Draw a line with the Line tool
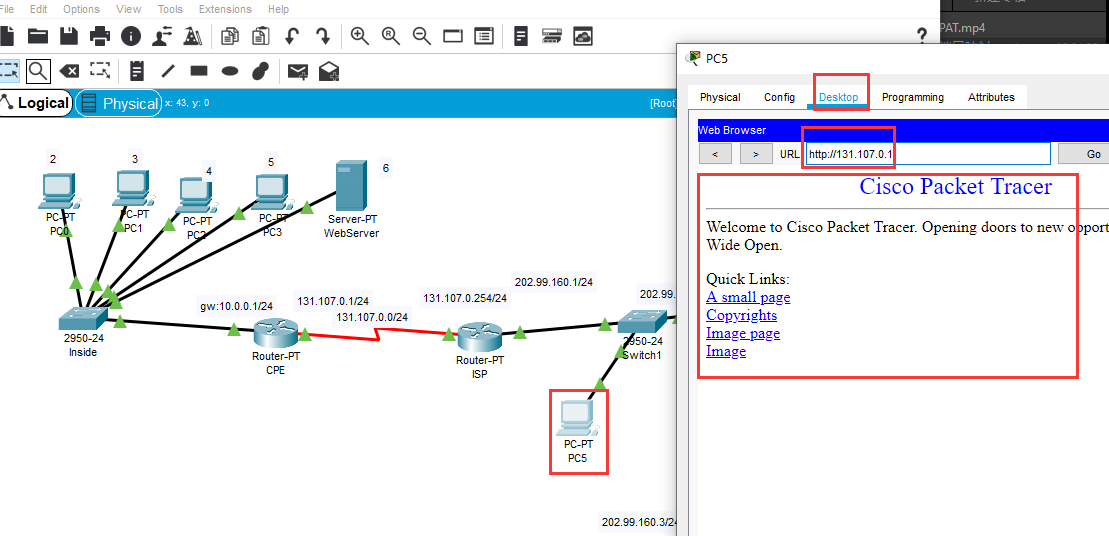This screenshot has width=1109, height=536. pyautogui.click(x=168, y=71)
